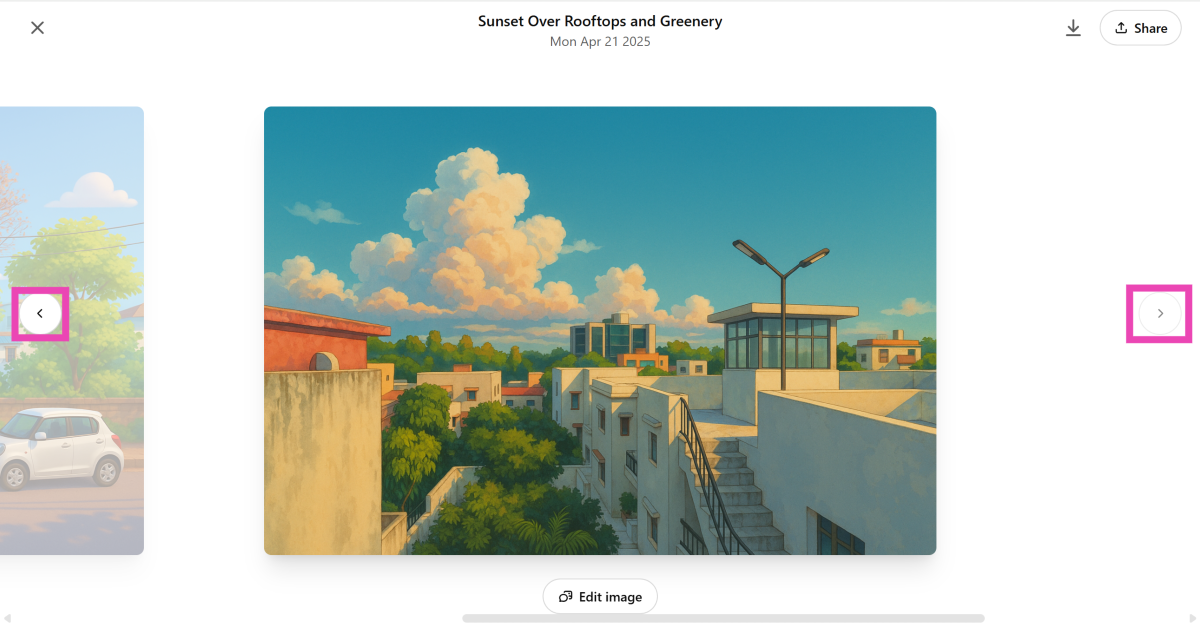Go to the next image with right chevron

(x=1160, y=314)
